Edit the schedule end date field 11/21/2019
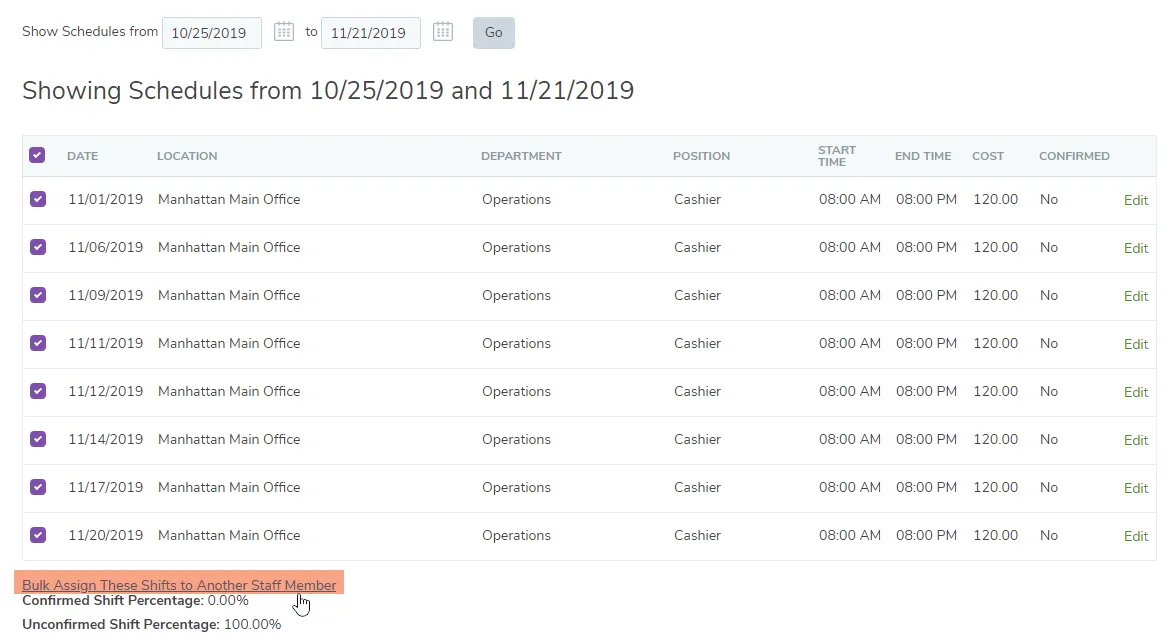1172x640 pixels. click(371, 33)
